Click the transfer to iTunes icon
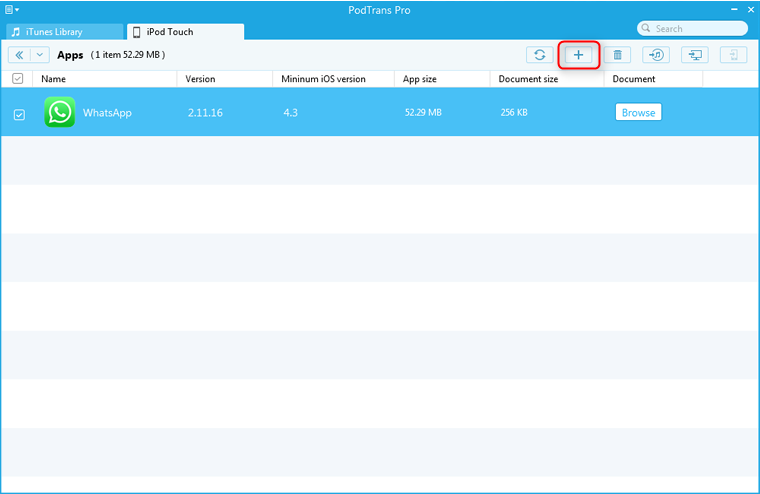The image size is (760, 494). [656, 55]
